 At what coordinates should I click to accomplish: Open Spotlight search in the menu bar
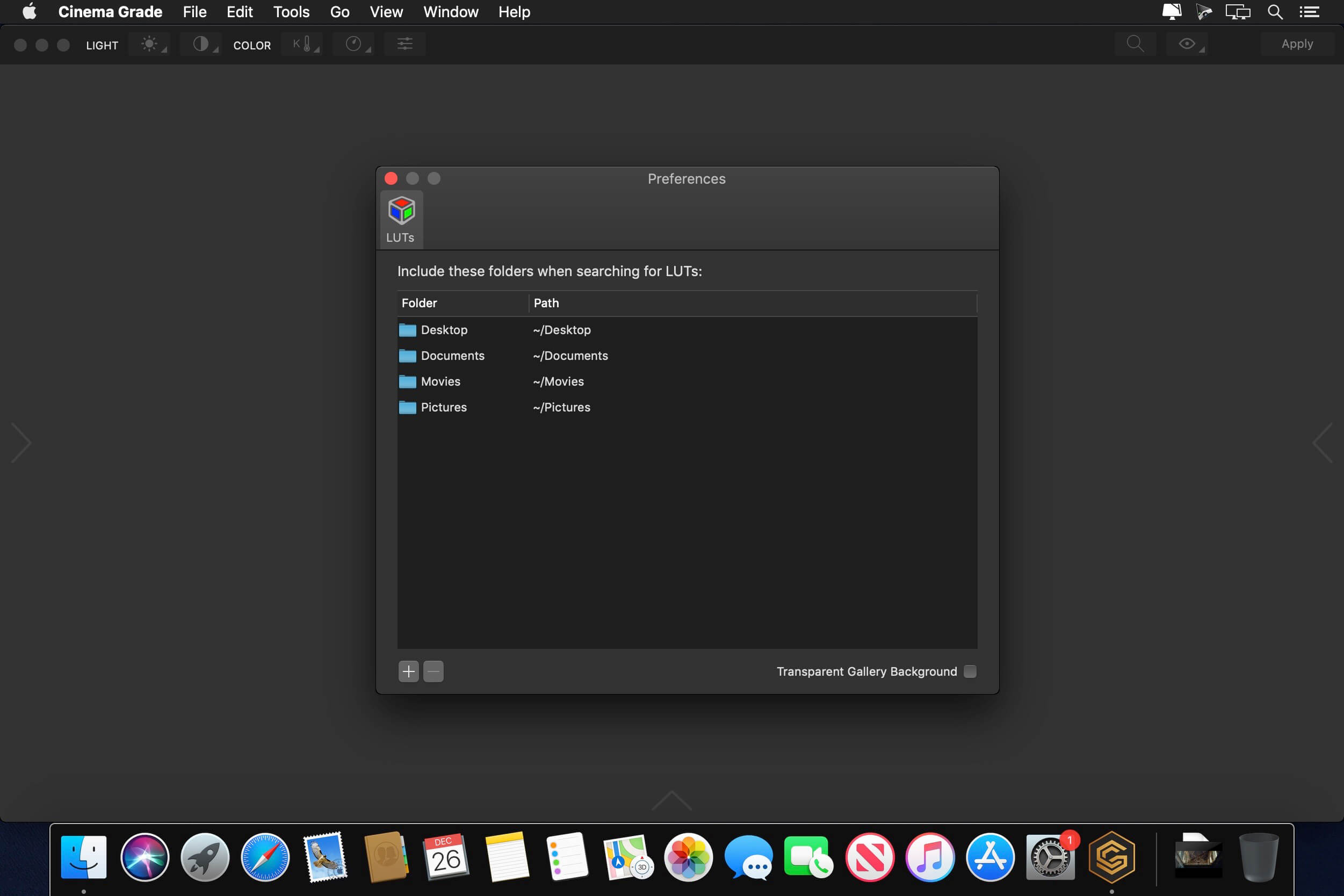(x=1275, y=12)
